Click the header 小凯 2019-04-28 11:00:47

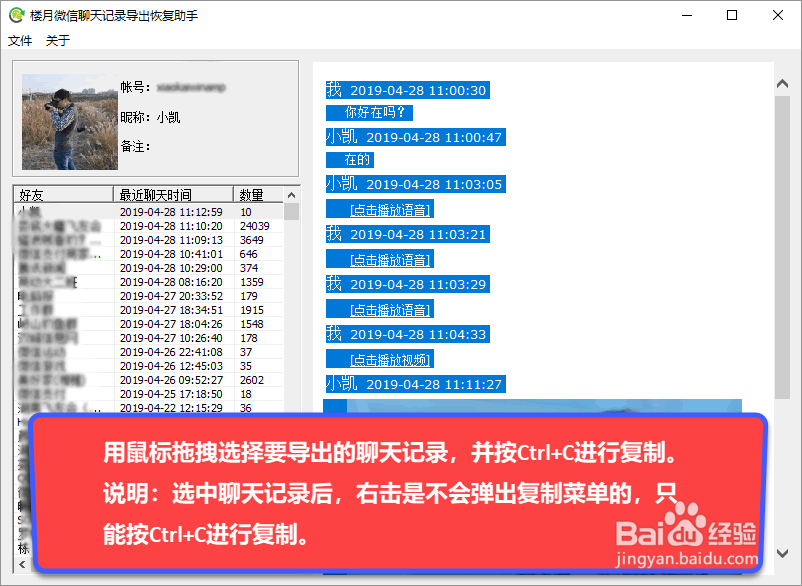coord(416,137)
